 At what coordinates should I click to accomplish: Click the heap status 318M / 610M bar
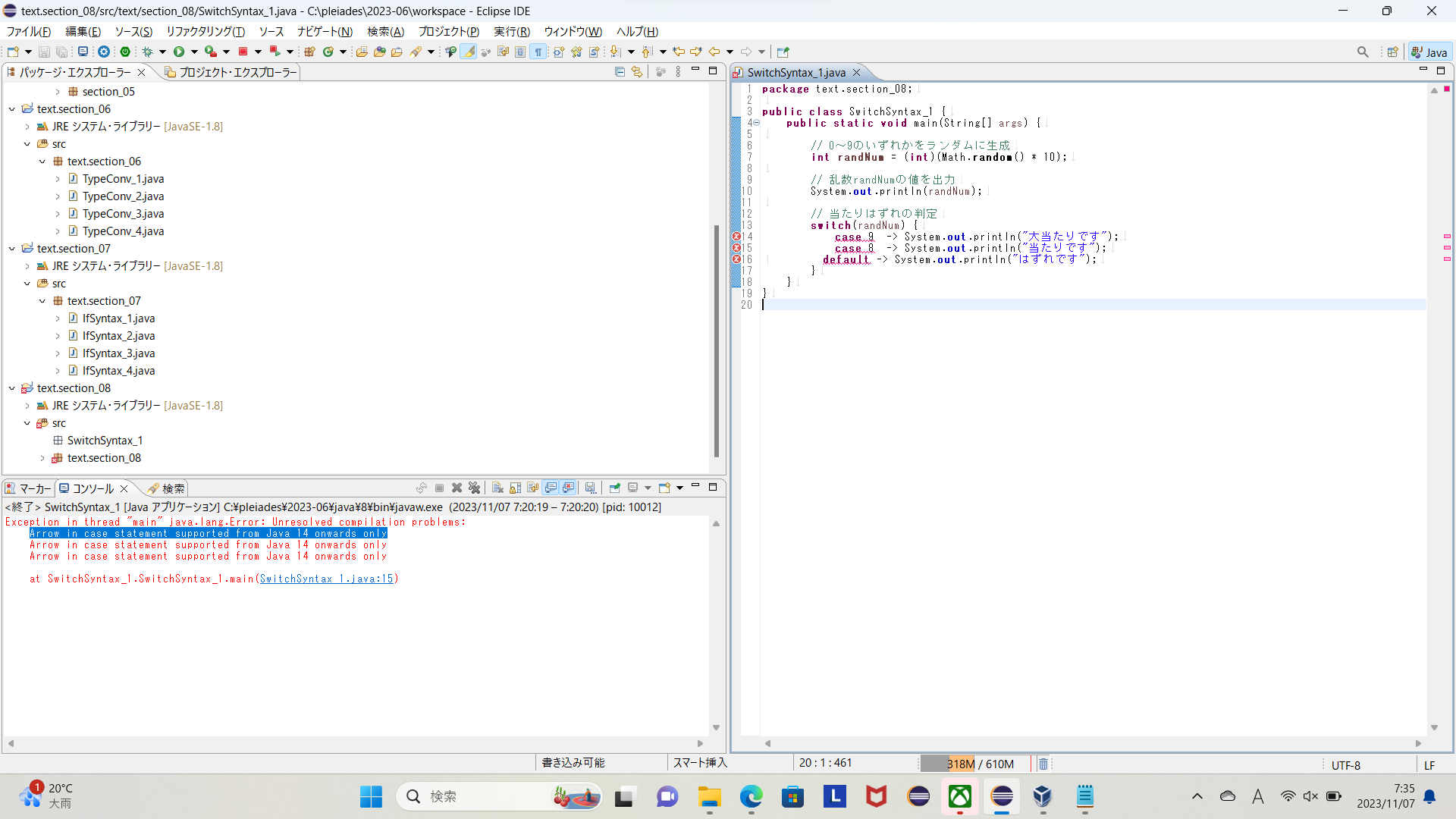(975, 764)
